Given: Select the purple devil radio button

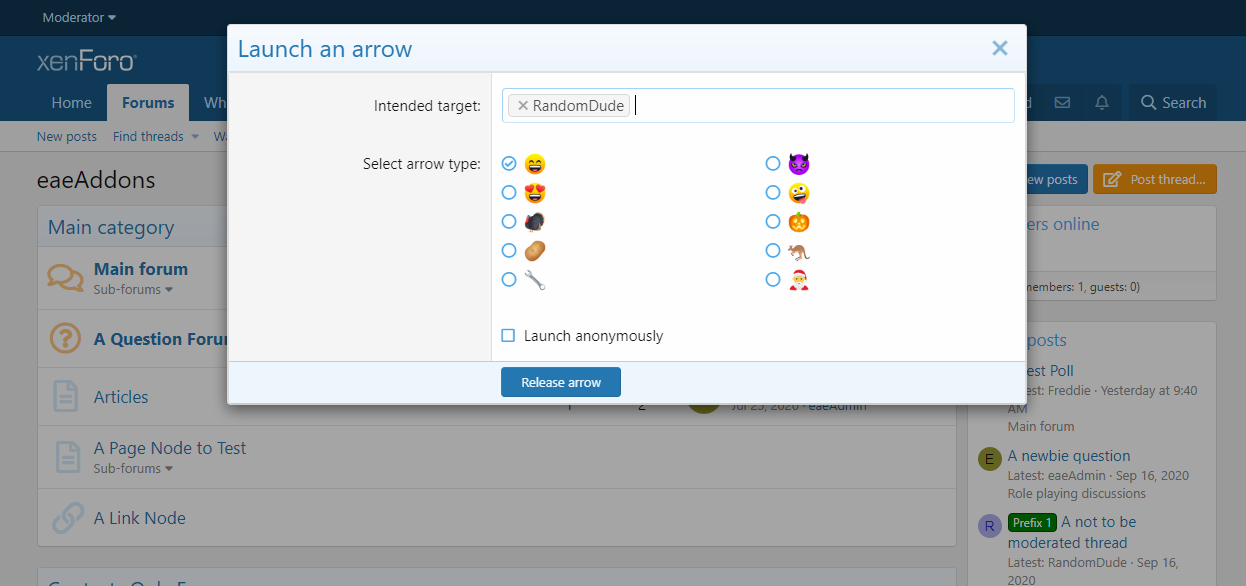Looking at the screenshot, I should point(772,164).
